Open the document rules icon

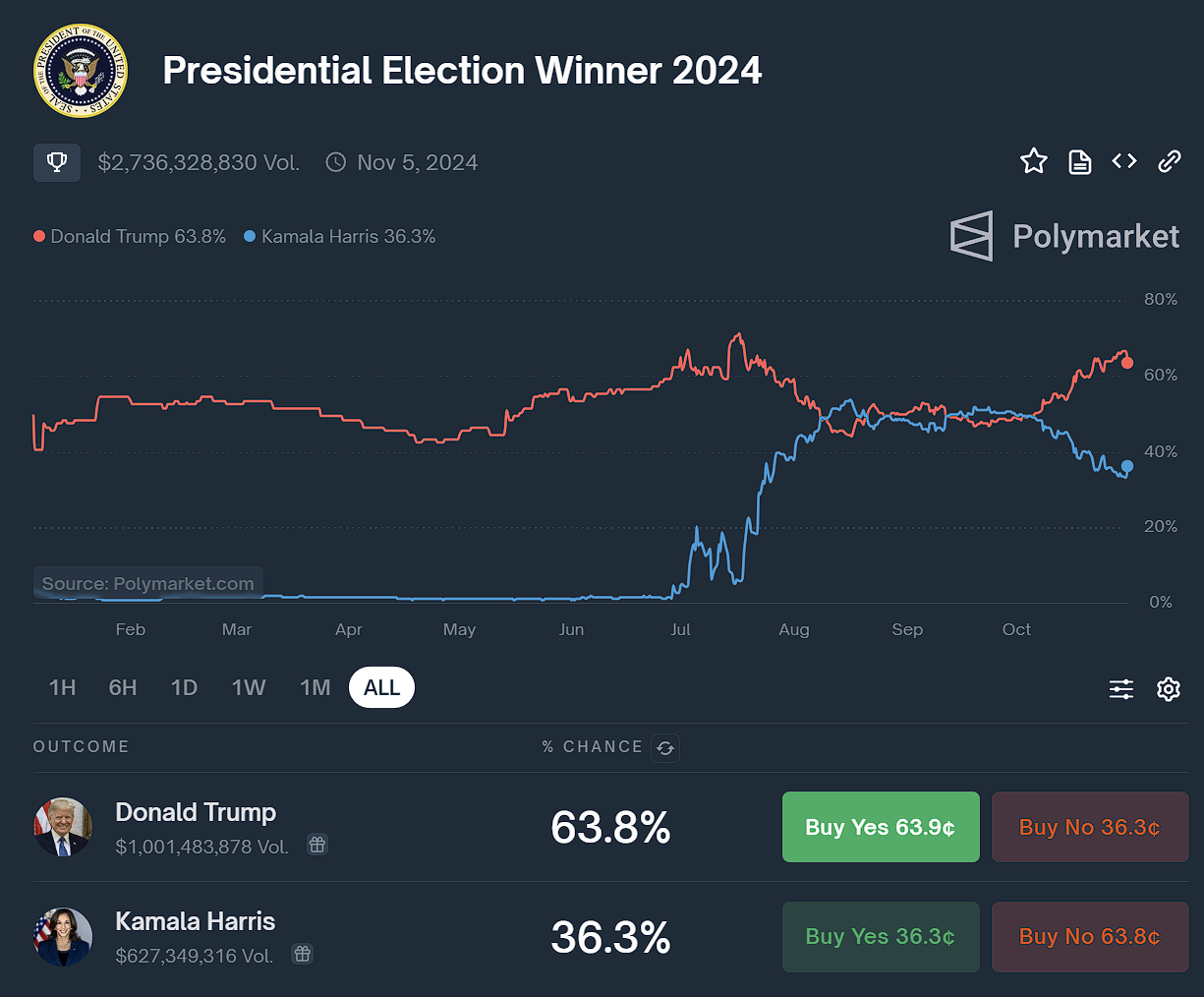tap(1079, 162)
